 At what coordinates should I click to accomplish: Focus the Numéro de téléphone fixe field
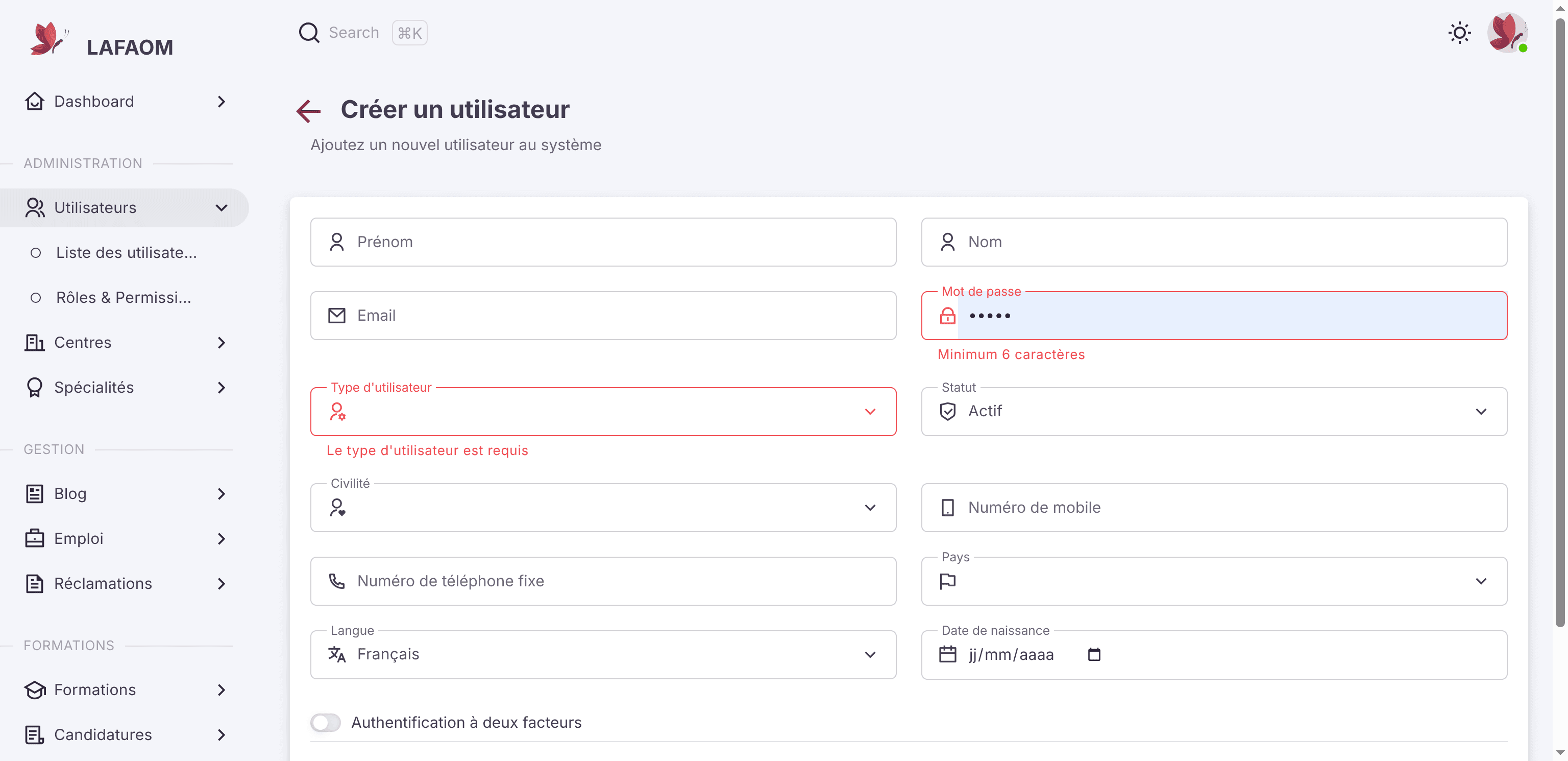(x=603, y=581)
